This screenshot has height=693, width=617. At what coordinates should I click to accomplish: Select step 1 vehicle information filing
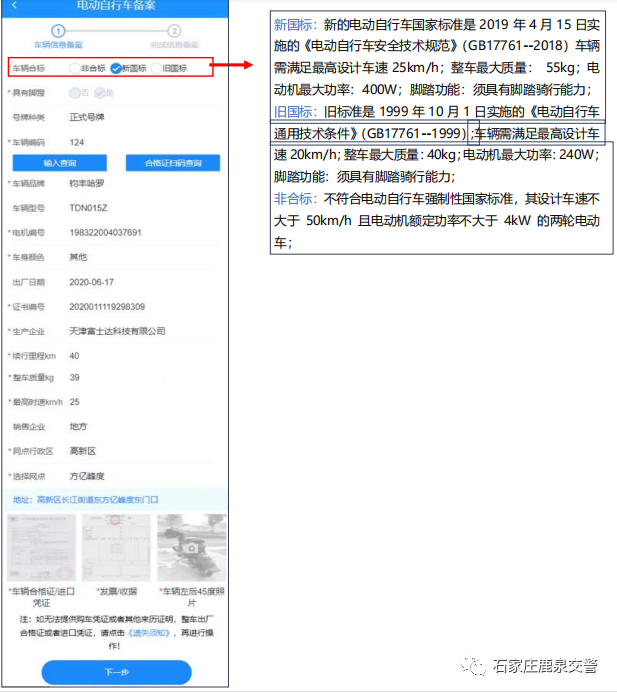coord(58,37)
